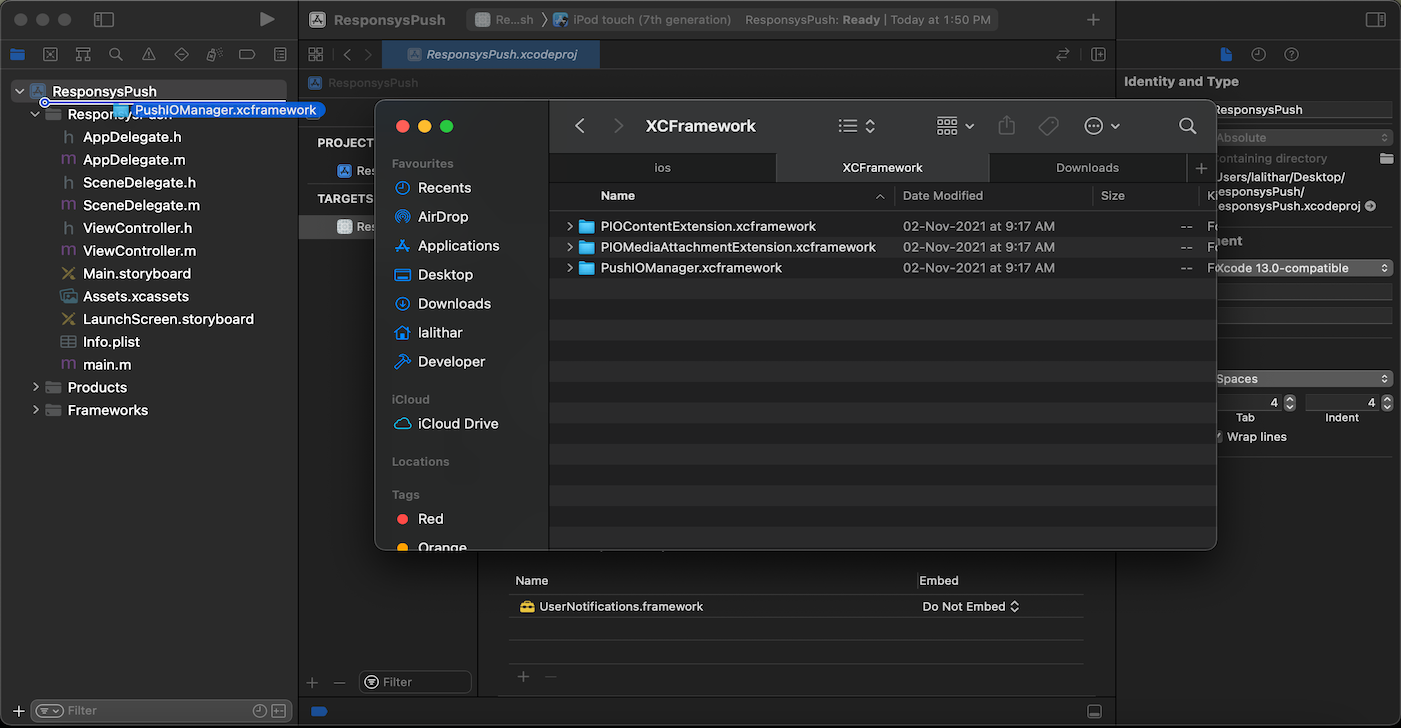Select the ResponsysPush.xcodeproj editor tab
Screen dimensions: 1401x728
tap(490, 55)
